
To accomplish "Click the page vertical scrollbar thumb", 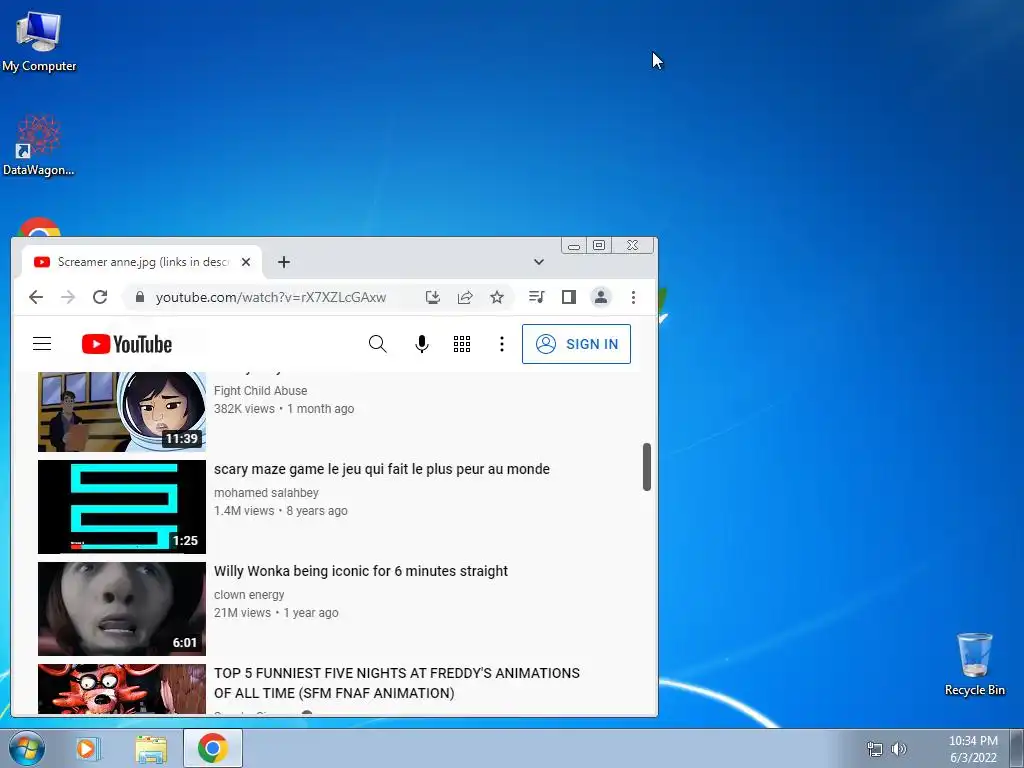I will 647,467.
